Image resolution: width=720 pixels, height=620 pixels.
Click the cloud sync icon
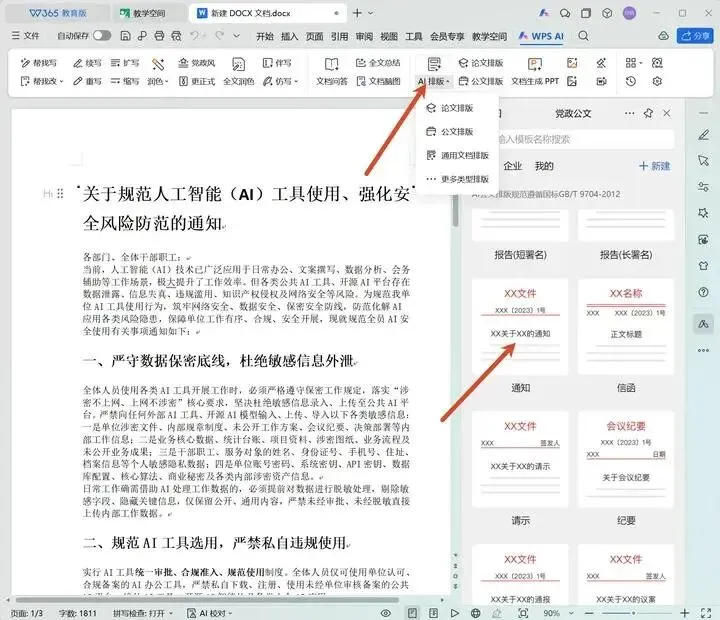point(664,36)
